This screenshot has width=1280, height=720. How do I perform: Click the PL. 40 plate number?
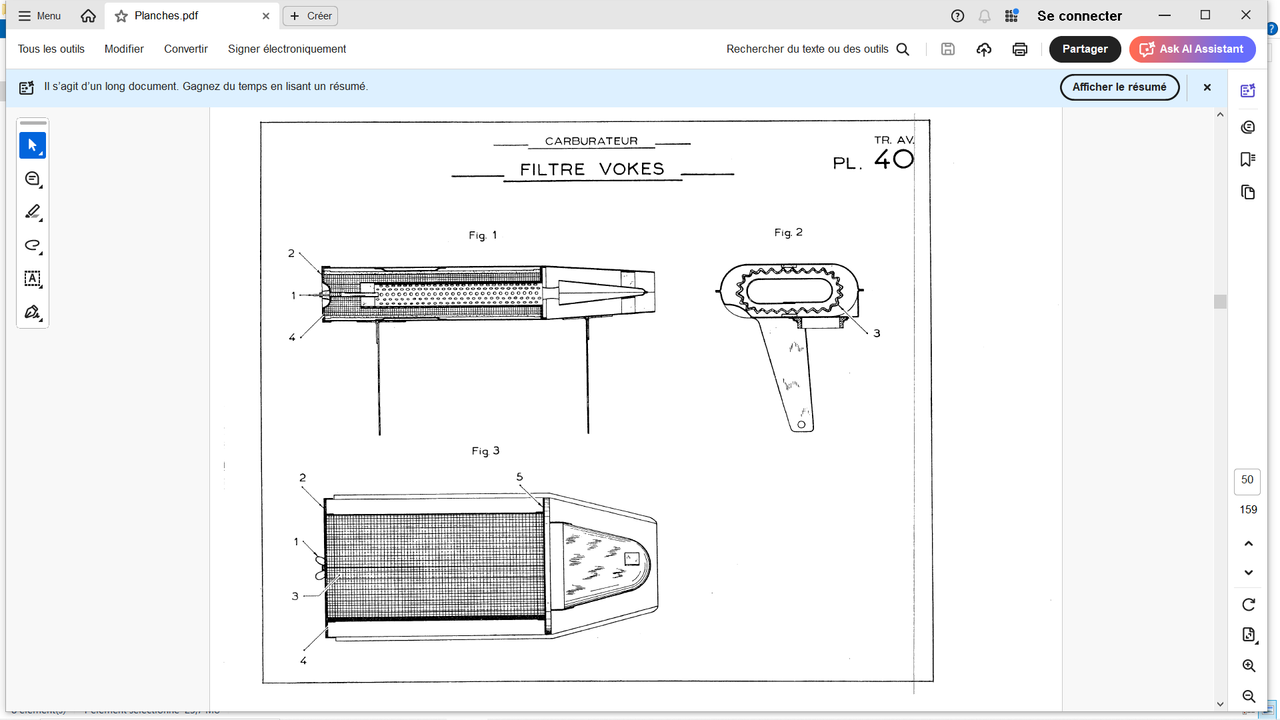tap(873, 161)
